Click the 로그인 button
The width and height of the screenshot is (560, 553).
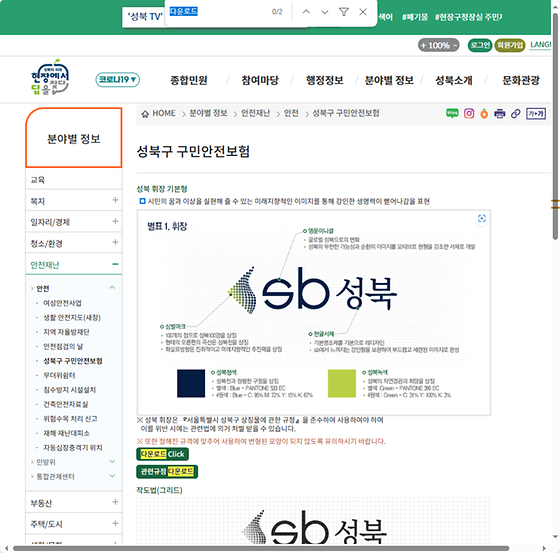(x=480, y=45)
